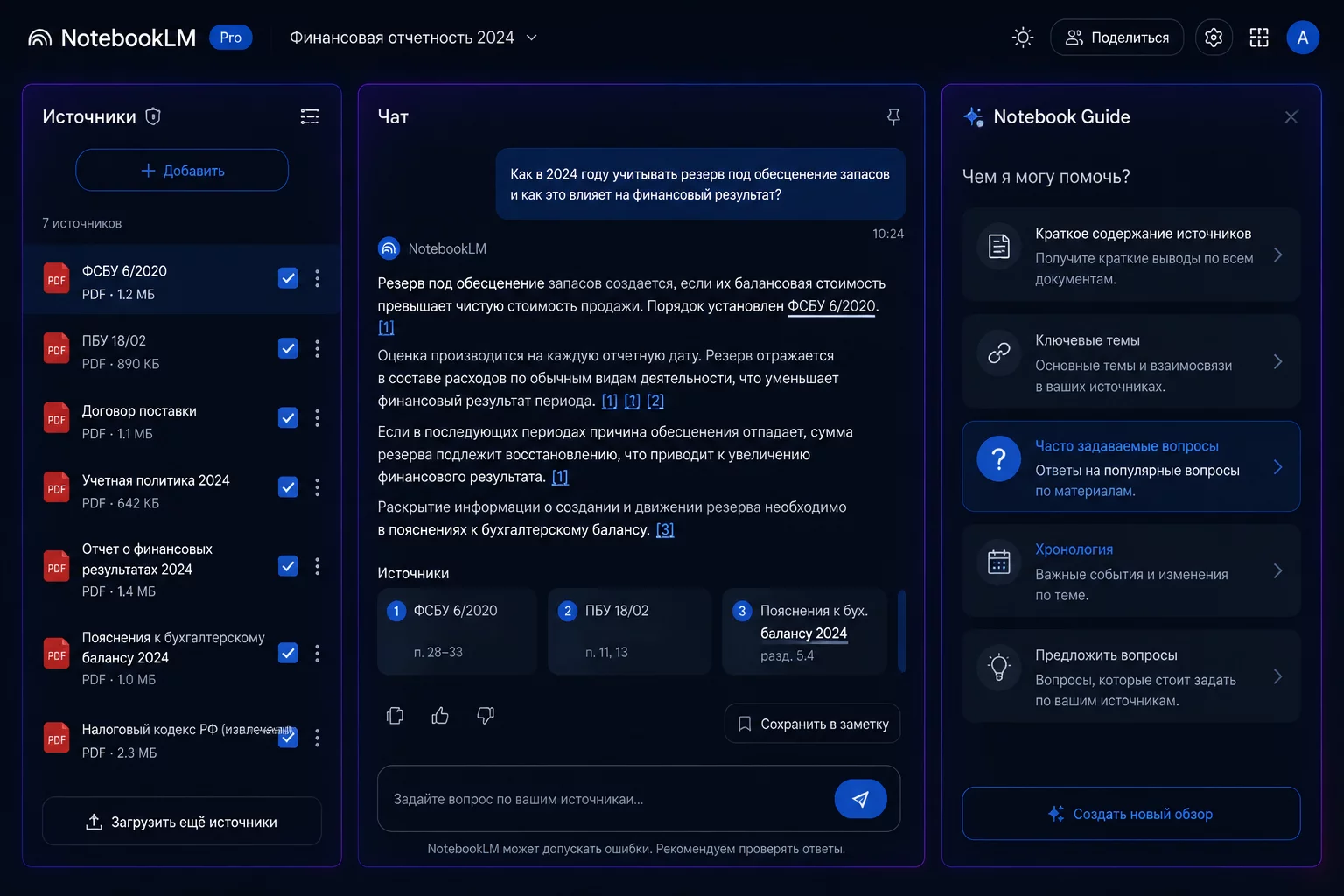Viewport: 1344px width, 896px height.
Task: Open the apps grid icon
Action: tap(1259, 38)
